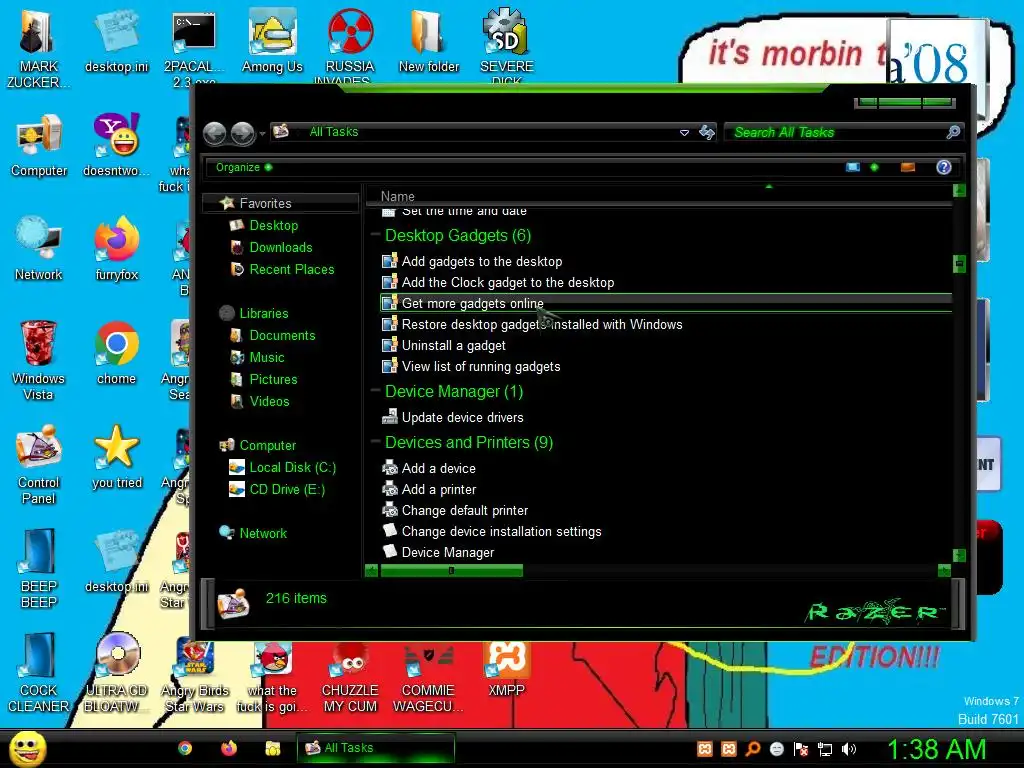The height and width of the screenshot is (768, 1024).
Task: Click the Forward navigation arrow
Action: click(x=242, y=133)
